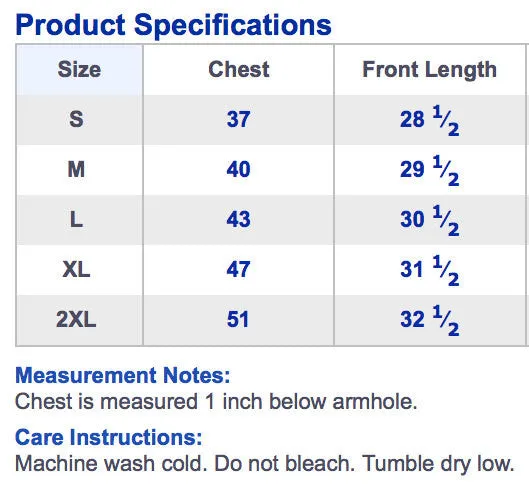
Task: Click the Product Specifications heading
Action: 173,26
